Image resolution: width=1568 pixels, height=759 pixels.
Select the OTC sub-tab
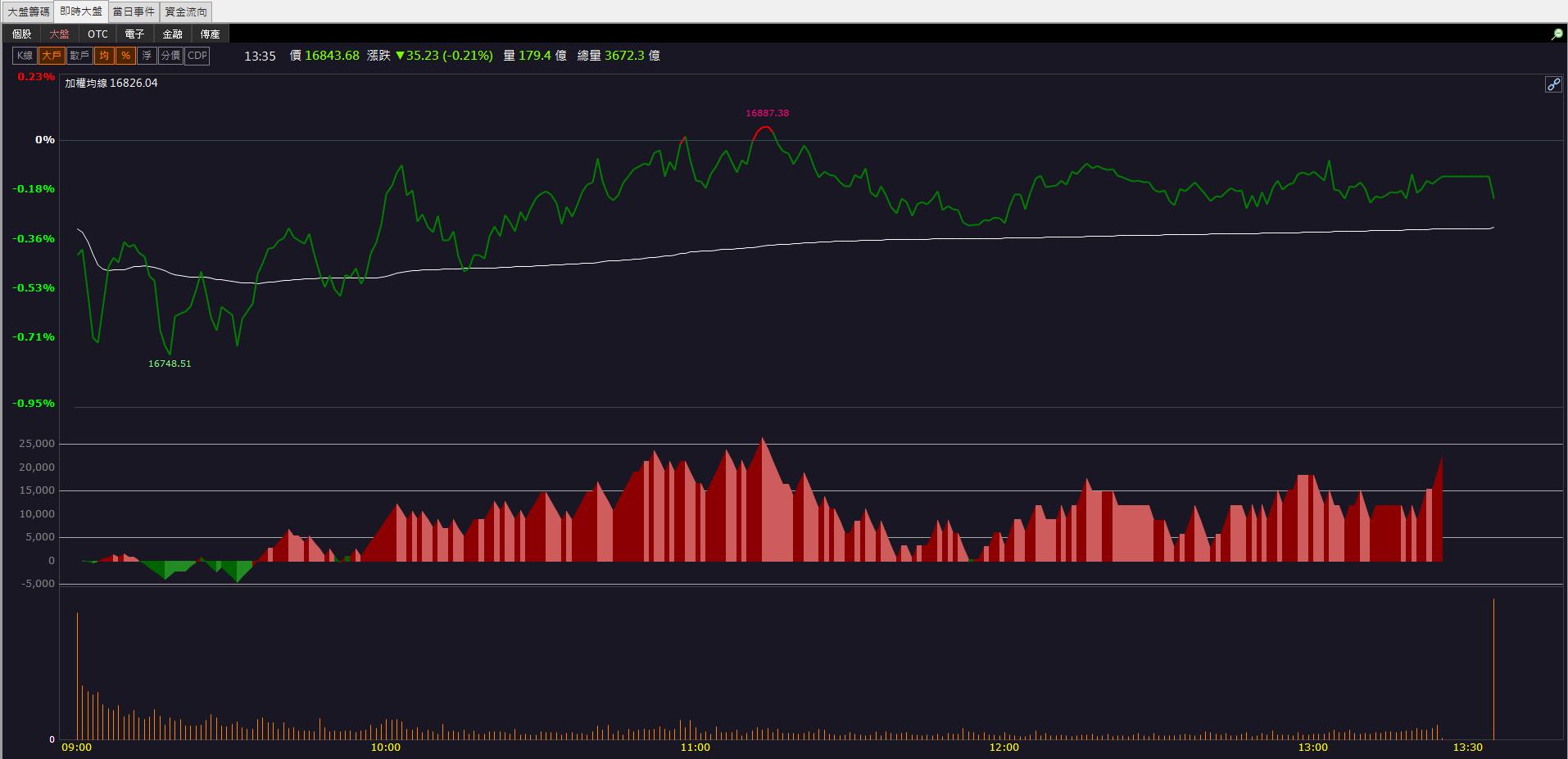[x=97, y=34]
